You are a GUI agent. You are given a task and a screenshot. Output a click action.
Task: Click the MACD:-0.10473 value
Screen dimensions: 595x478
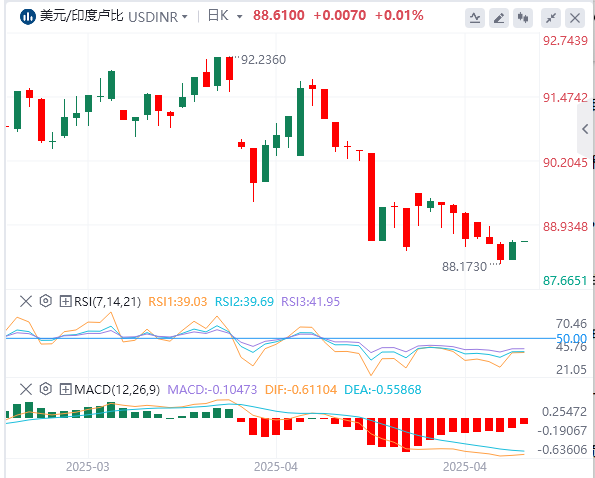212,390
